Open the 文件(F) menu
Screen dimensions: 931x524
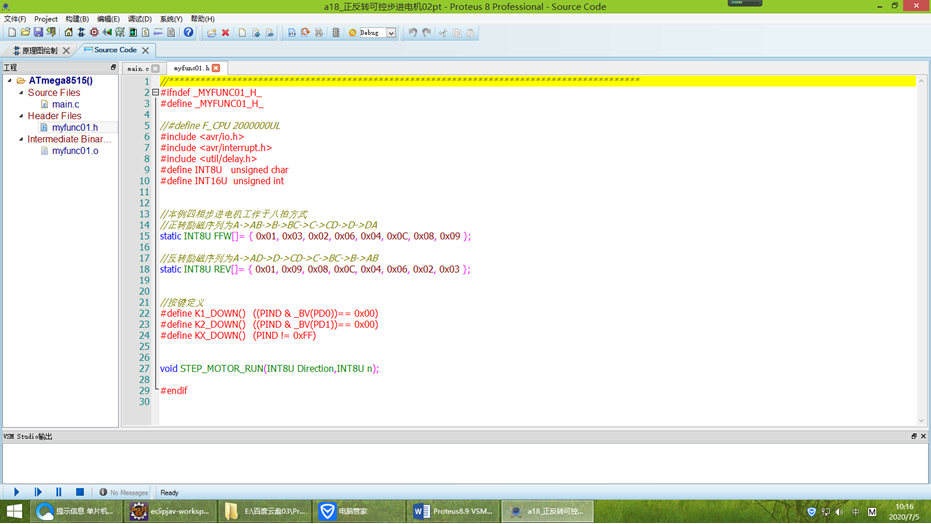coord(15,19)
